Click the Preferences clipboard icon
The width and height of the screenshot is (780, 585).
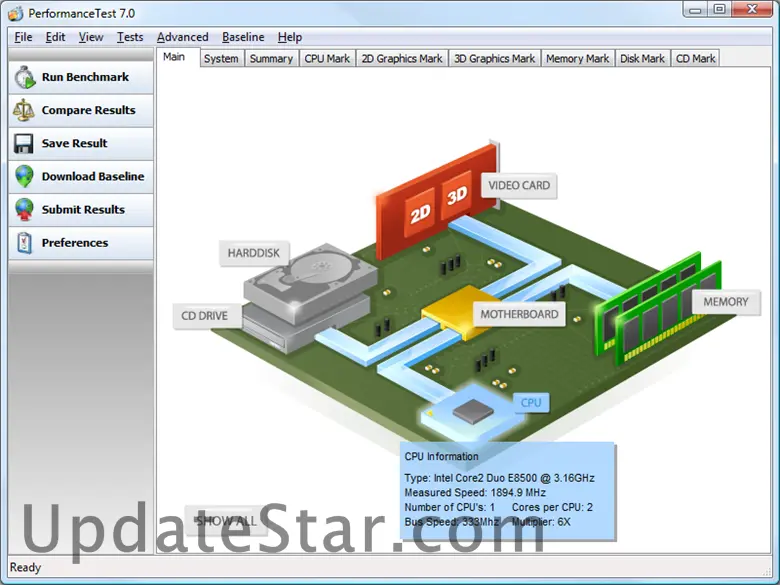pyautogui.click(x=24, y=243)
